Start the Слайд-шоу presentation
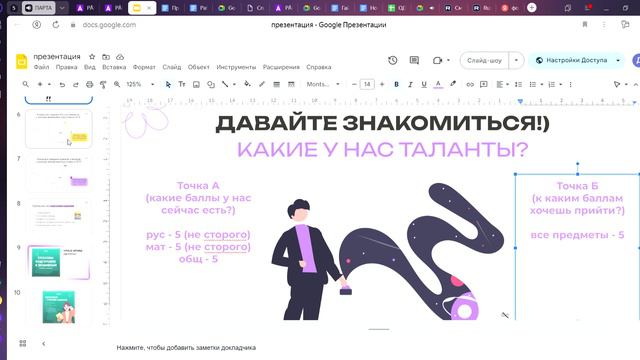This screenshot has width=640, height=360. 484,60
